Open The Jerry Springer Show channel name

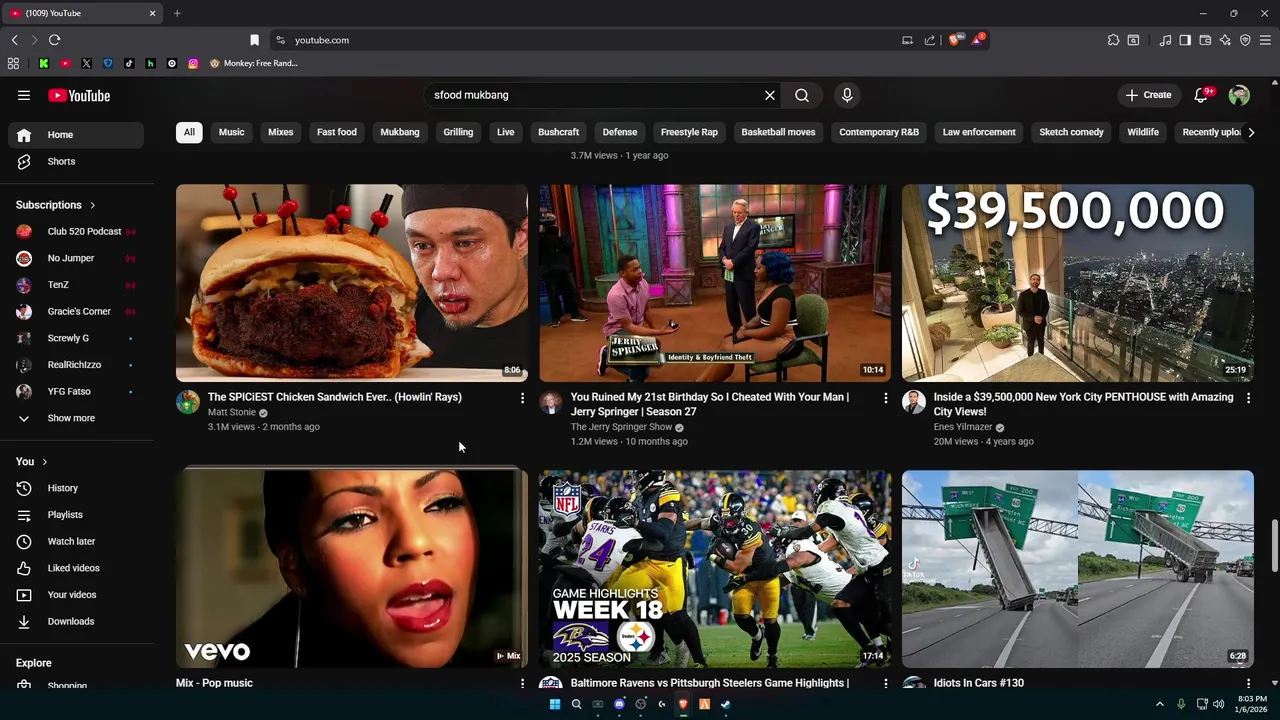tap(621, 427)
